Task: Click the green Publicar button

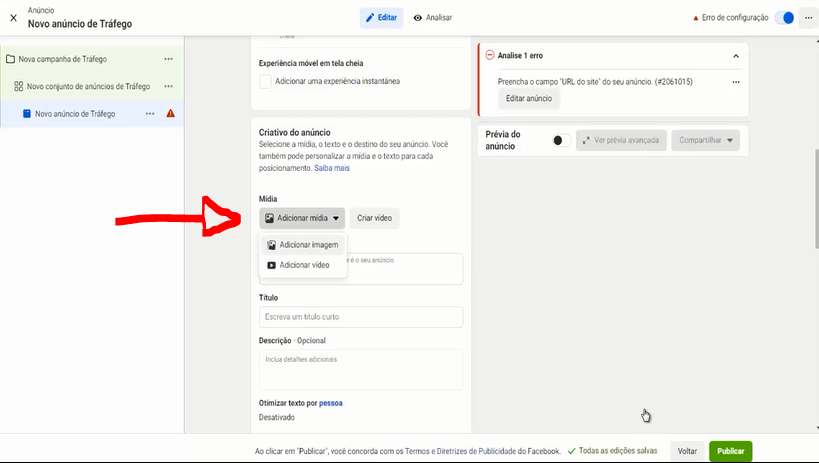Action: click(x=730, y=451)
